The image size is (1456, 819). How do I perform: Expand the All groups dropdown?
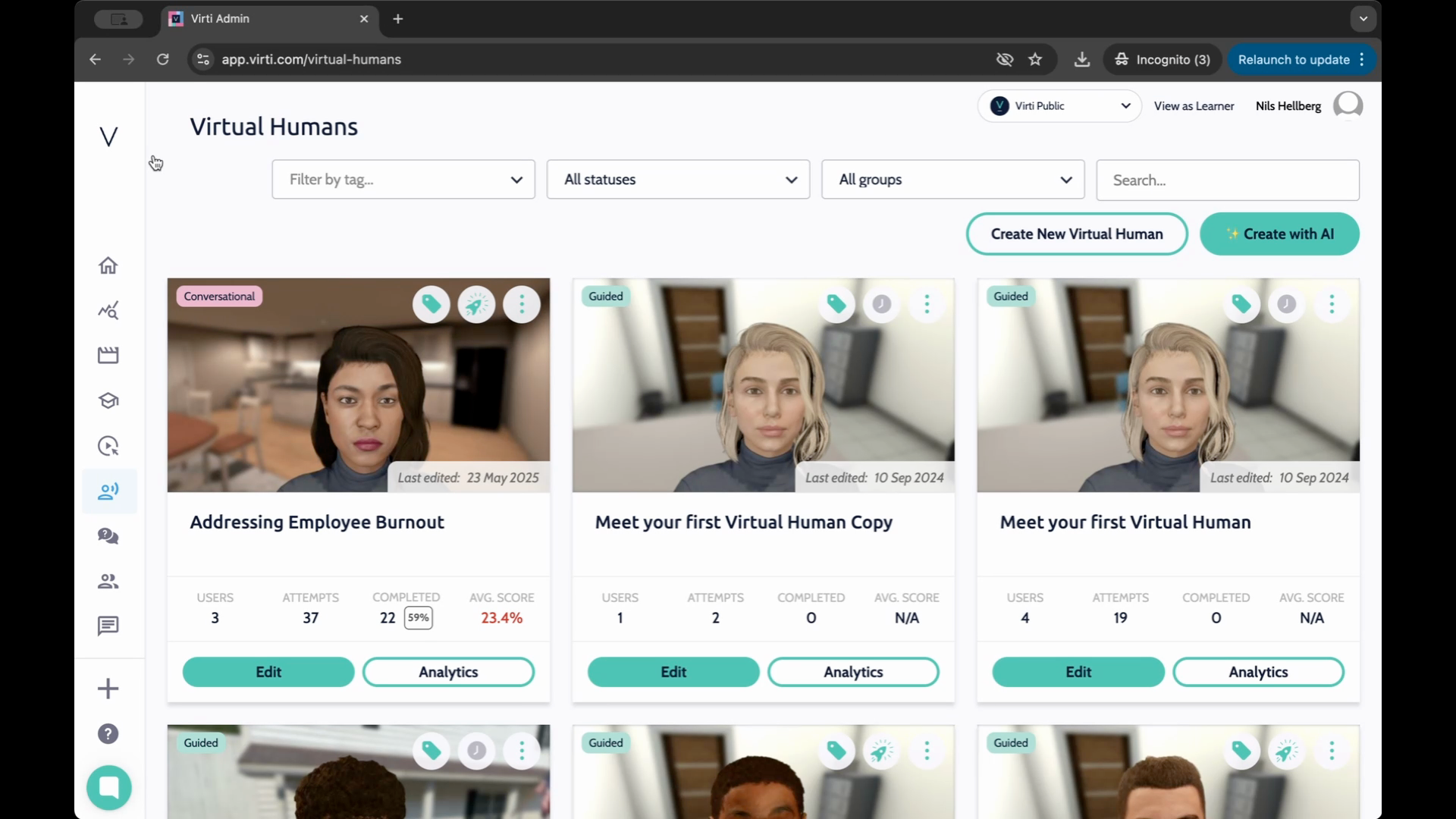[952, 180]
